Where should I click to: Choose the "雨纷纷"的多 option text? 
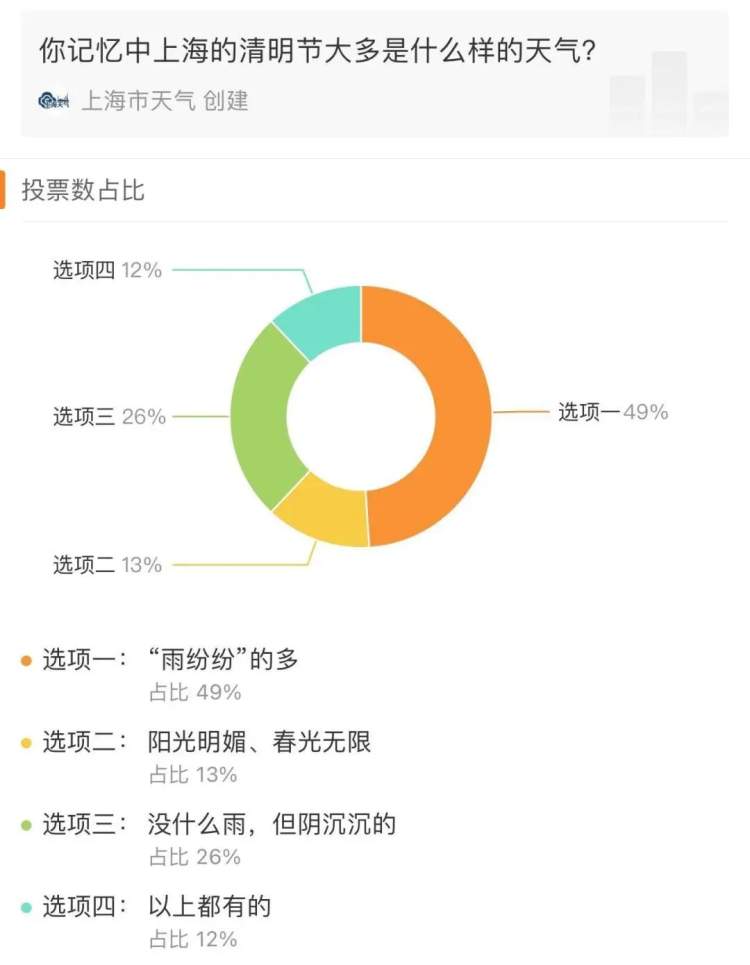click(x=223, y=660)
